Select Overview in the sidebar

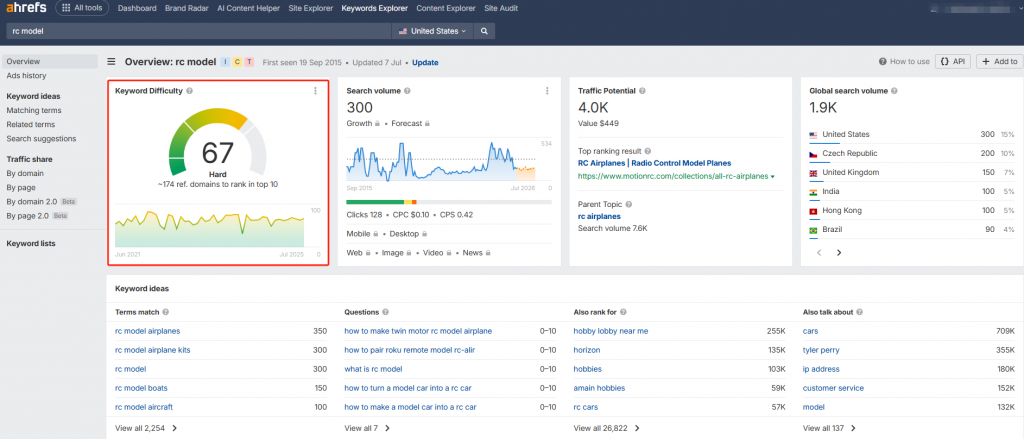(50, 61)
